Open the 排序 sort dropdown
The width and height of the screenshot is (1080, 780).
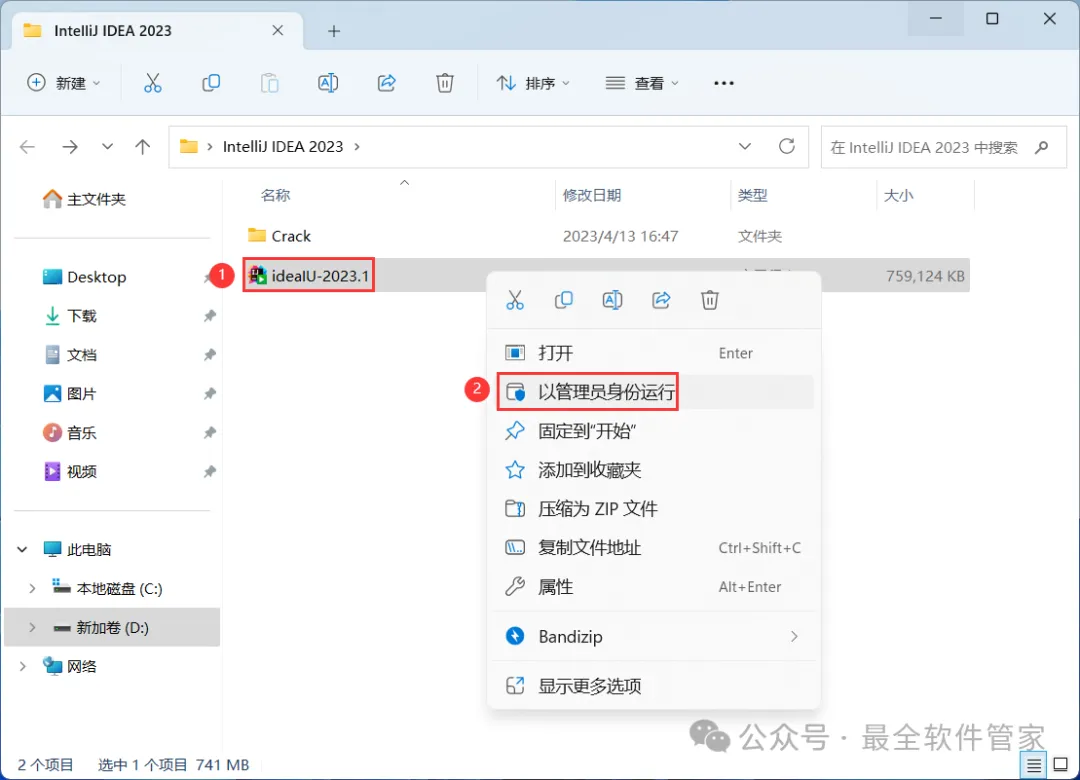[x=534, y=83]
